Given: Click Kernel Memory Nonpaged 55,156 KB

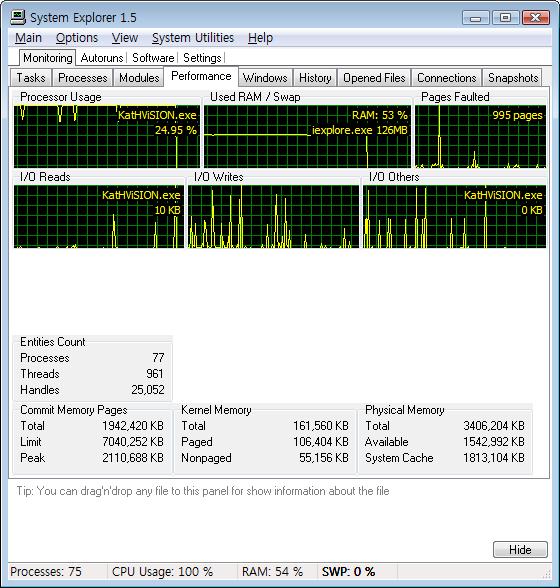Looking at the screenshot, I should 324,458.
